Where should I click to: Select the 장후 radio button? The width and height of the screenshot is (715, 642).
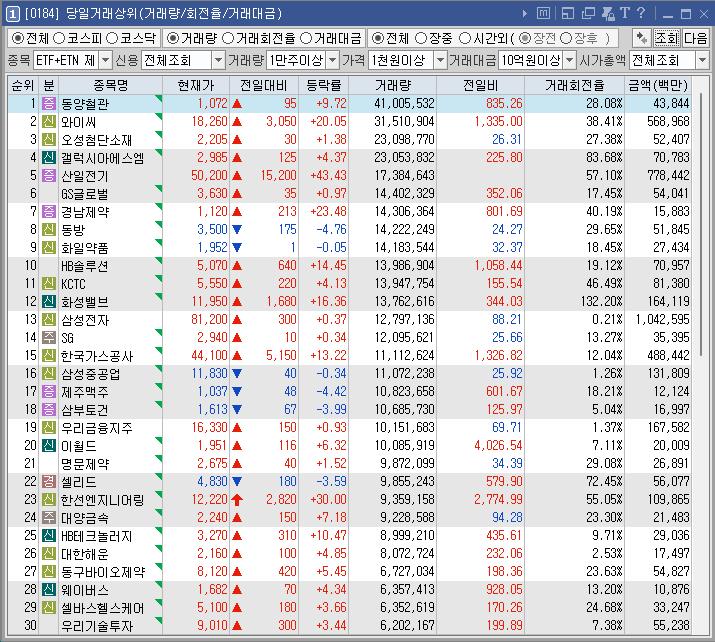pos(566,38)
